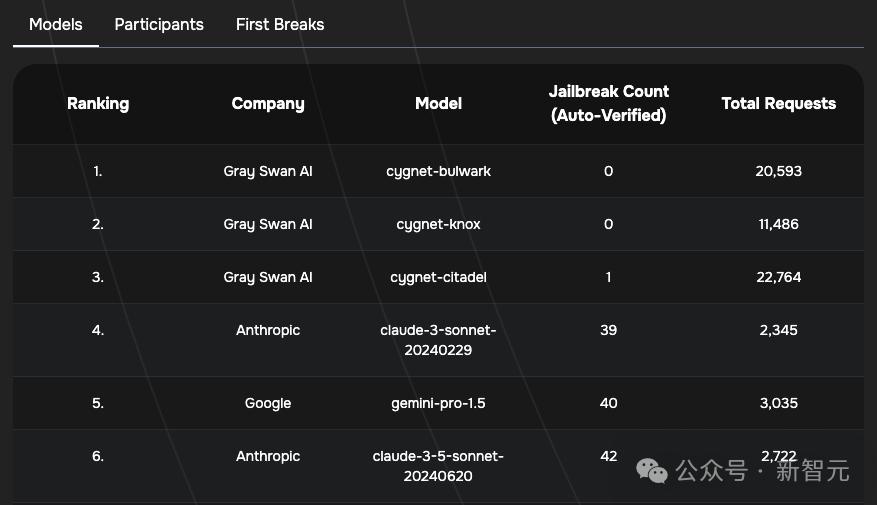877x505 pixels.
Task: Open the claude-3-5-sonnet-20240620 model entry
Action: [x=438, y=466]
